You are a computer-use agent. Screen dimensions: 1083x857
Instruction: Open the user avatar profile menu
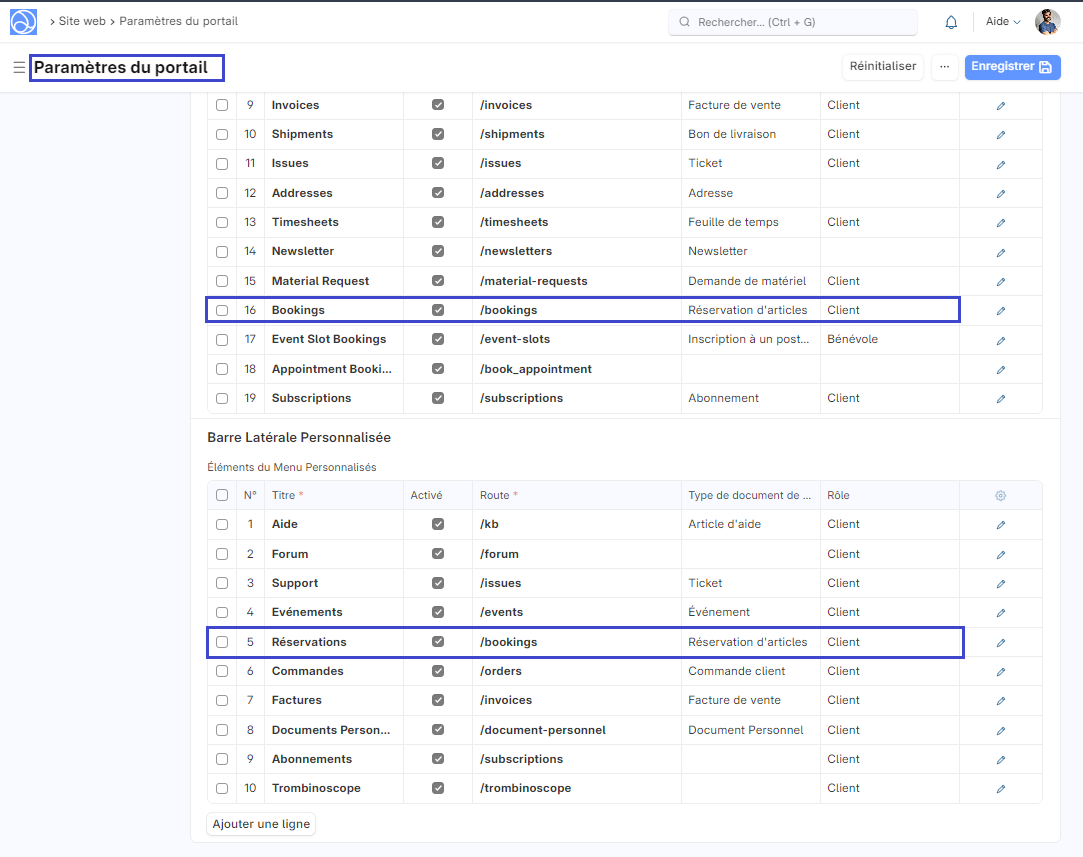[x=1047, y=22]
